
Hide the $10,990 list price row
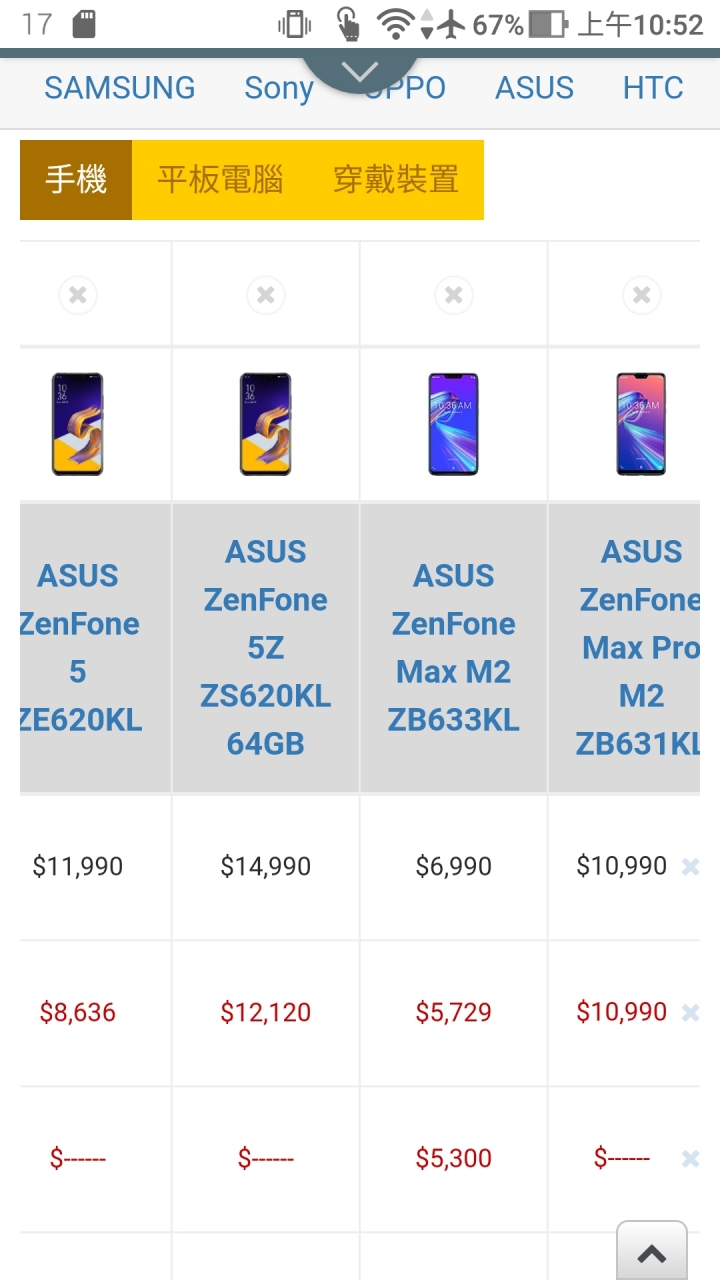(690, 867)
